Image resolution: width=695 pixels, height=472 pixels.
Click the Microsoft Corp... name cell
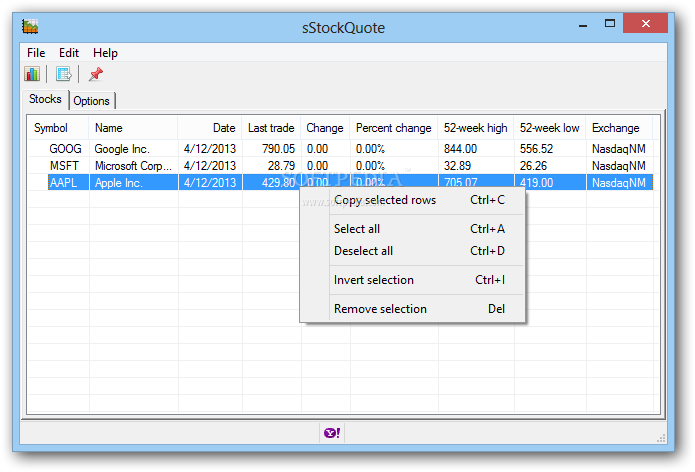pyautogui.click(x=133, y=166)
